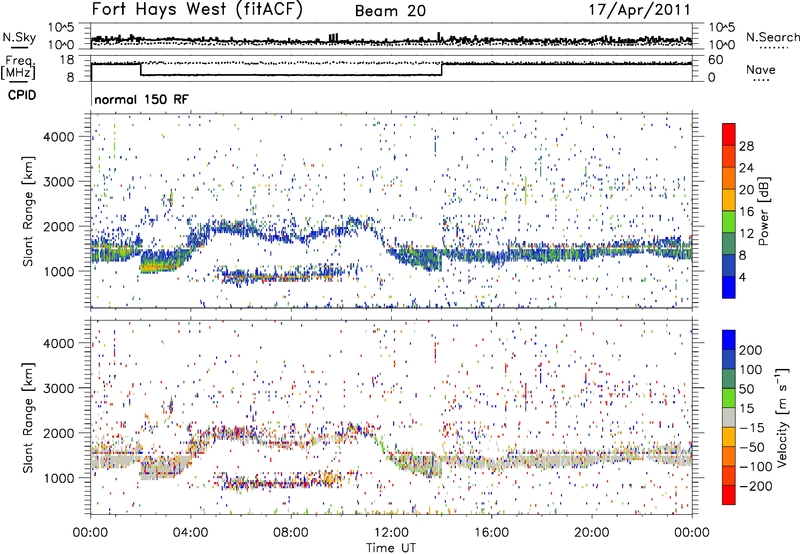Click the 'Beam 20' label
Viewport: 800px width, 554px height.
click(390, 11)
